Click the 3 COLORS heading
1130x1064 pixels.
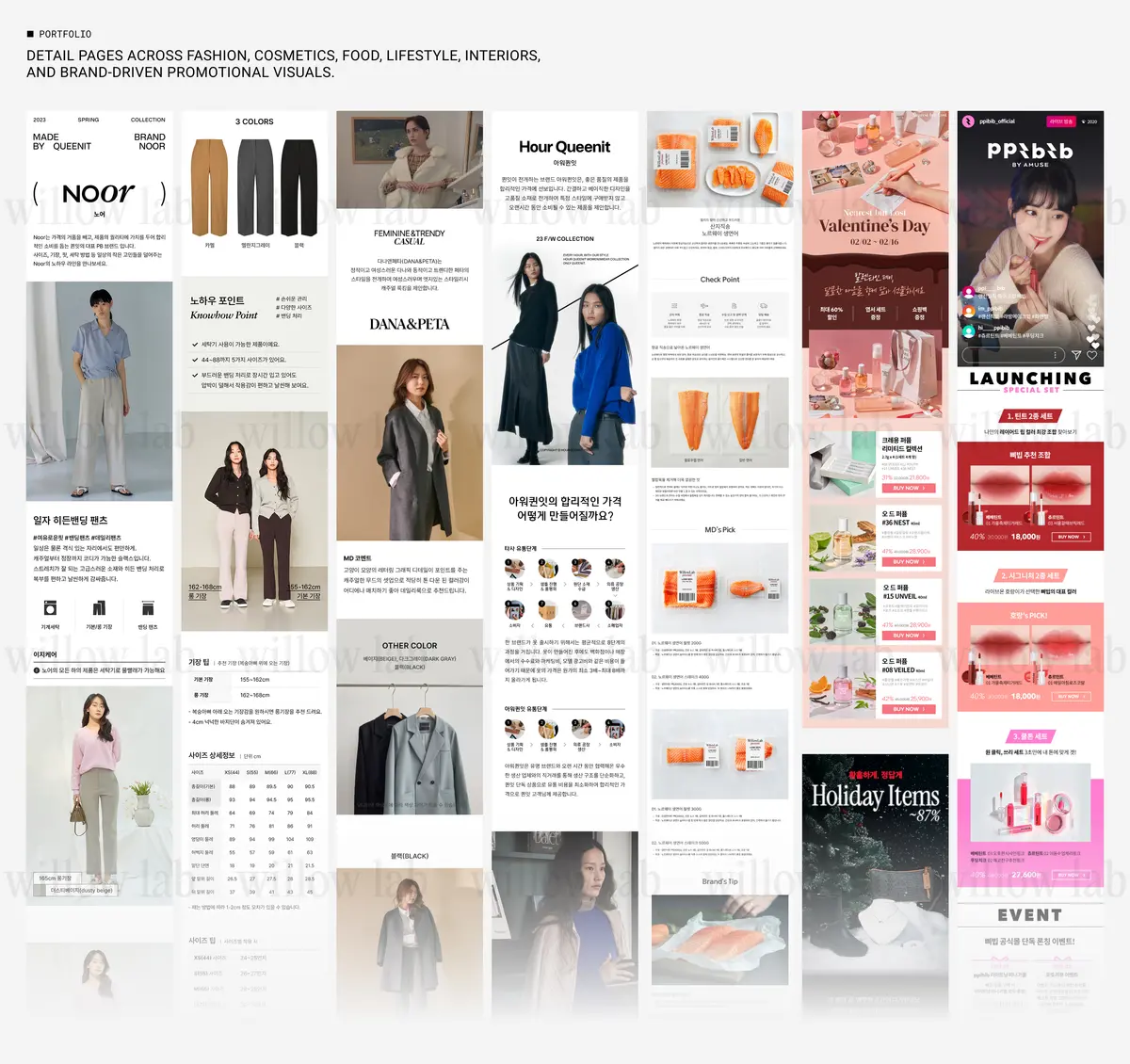[x=254, y=121]
